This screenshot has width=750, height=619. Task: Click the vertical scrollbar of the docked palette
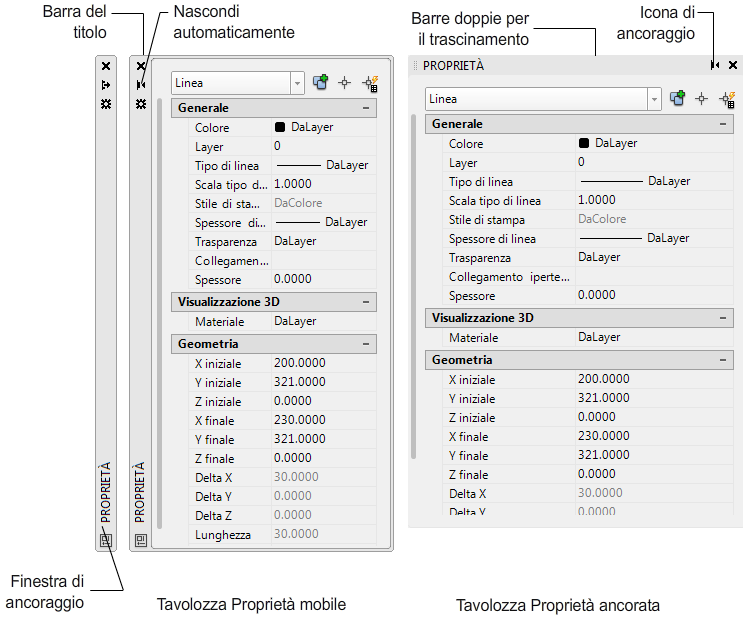413,287
